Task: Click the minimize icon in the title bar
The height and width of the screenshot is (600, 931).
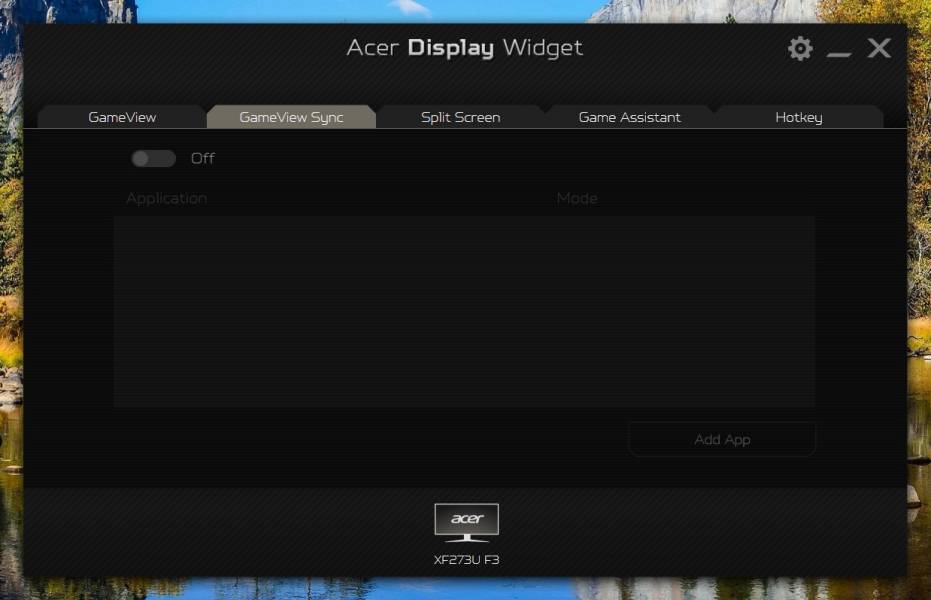Action: coord(839,50)
